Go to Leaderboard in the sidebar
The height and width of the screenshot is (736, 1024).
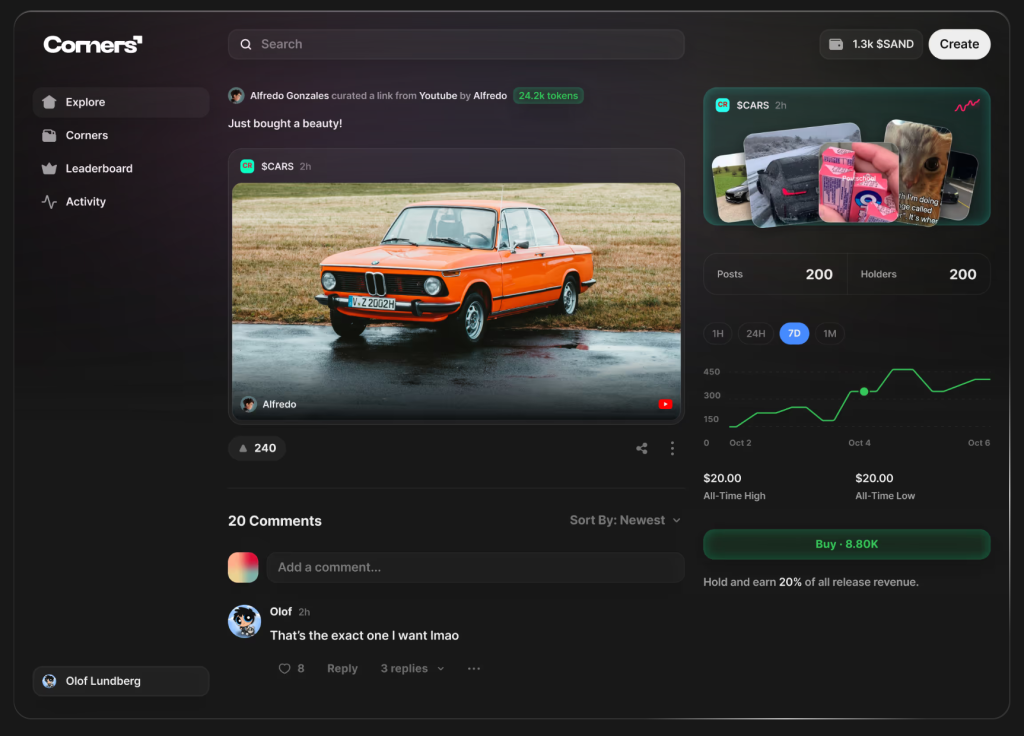(x=99, y=169)
